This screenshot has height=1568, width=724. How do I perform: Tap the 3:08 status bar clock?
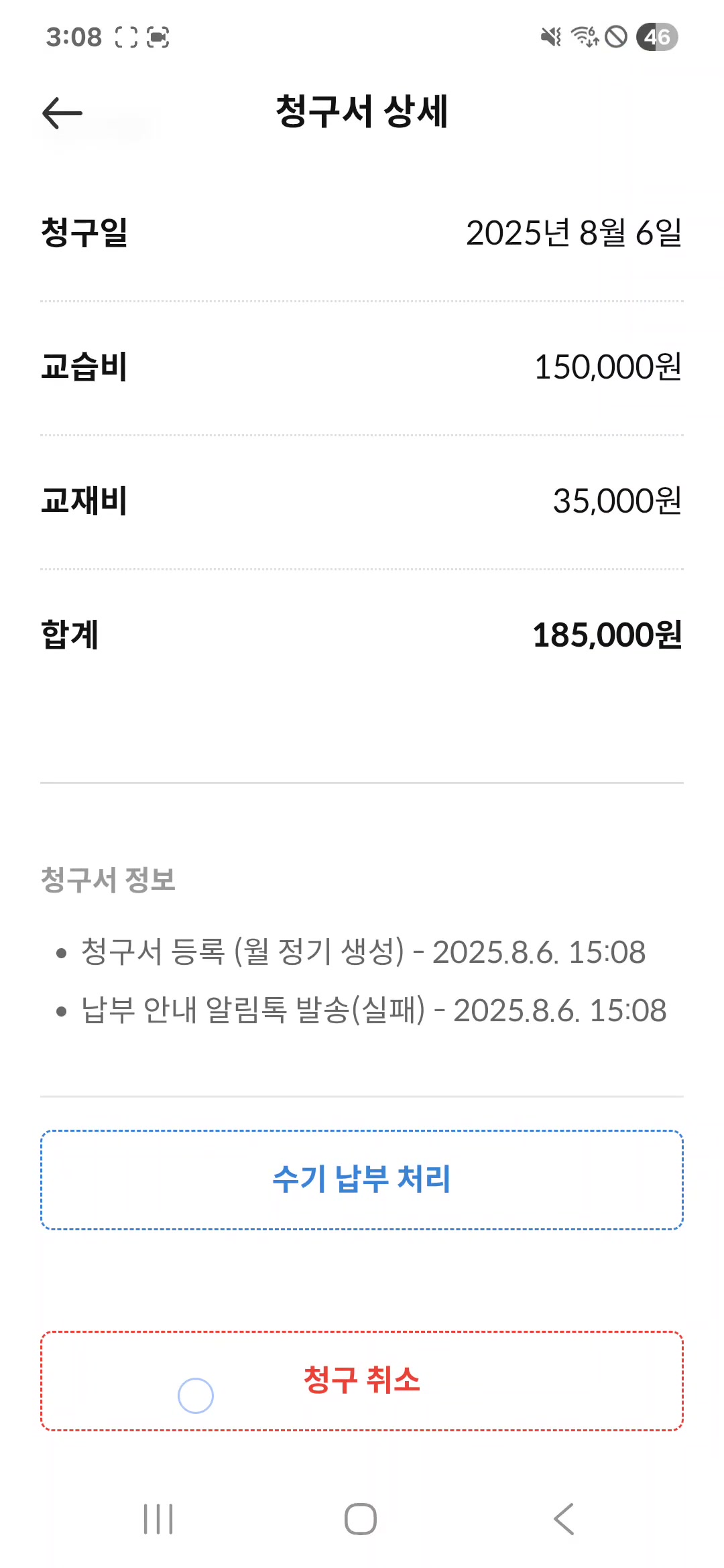74,37
